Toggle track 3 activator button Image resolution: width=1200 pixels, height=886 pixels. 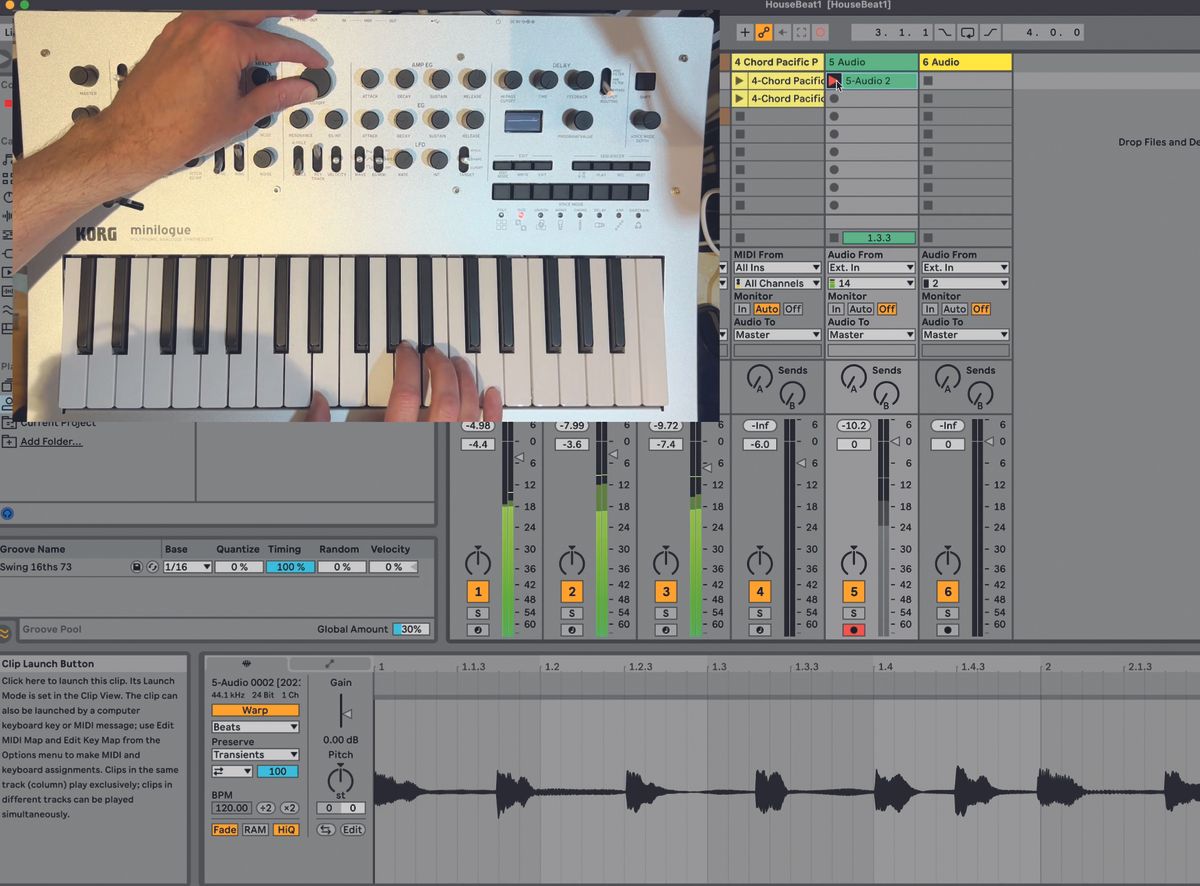click(666, 592)
